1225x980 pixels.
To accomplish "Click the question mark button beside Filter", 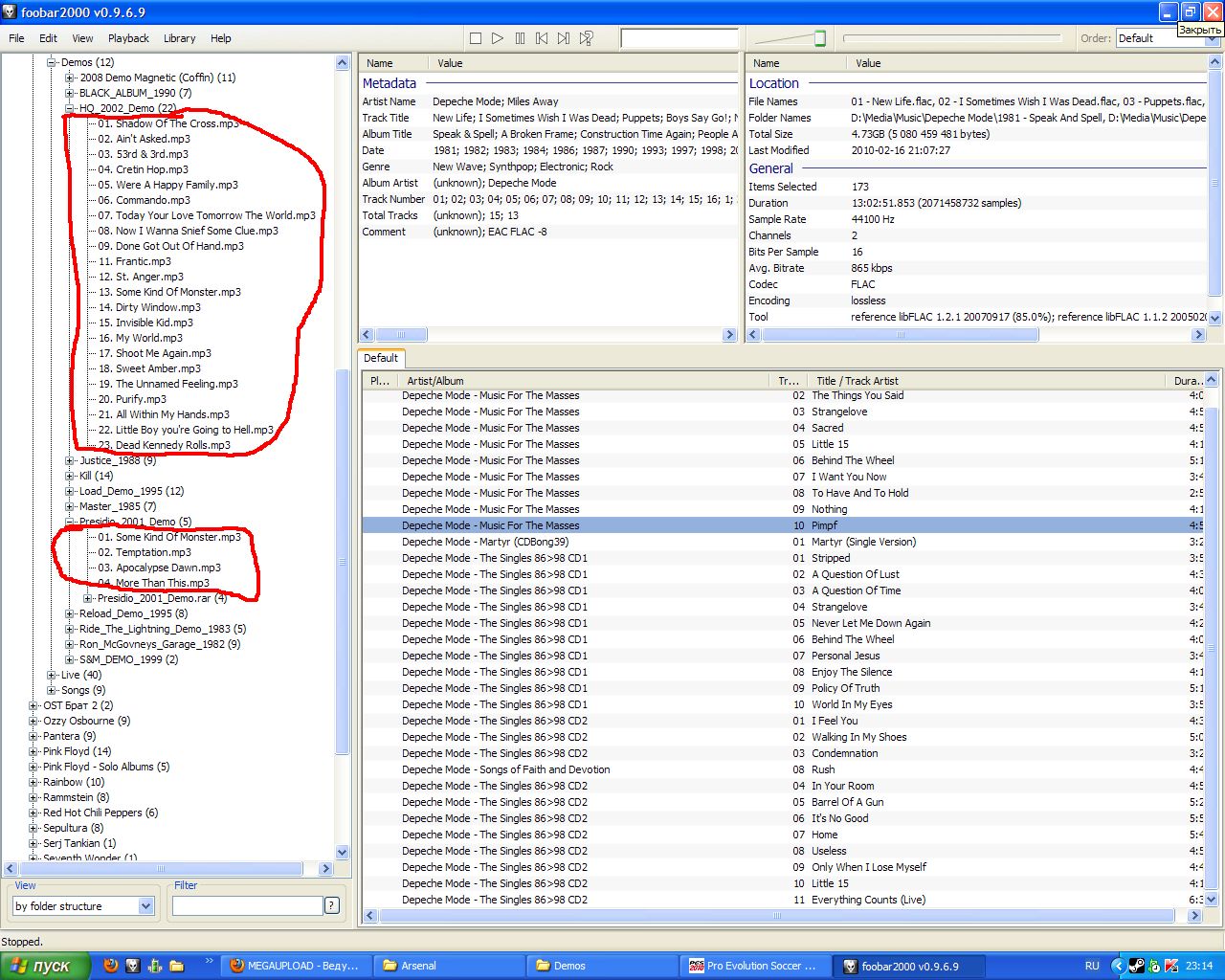I will pos(332,905).
